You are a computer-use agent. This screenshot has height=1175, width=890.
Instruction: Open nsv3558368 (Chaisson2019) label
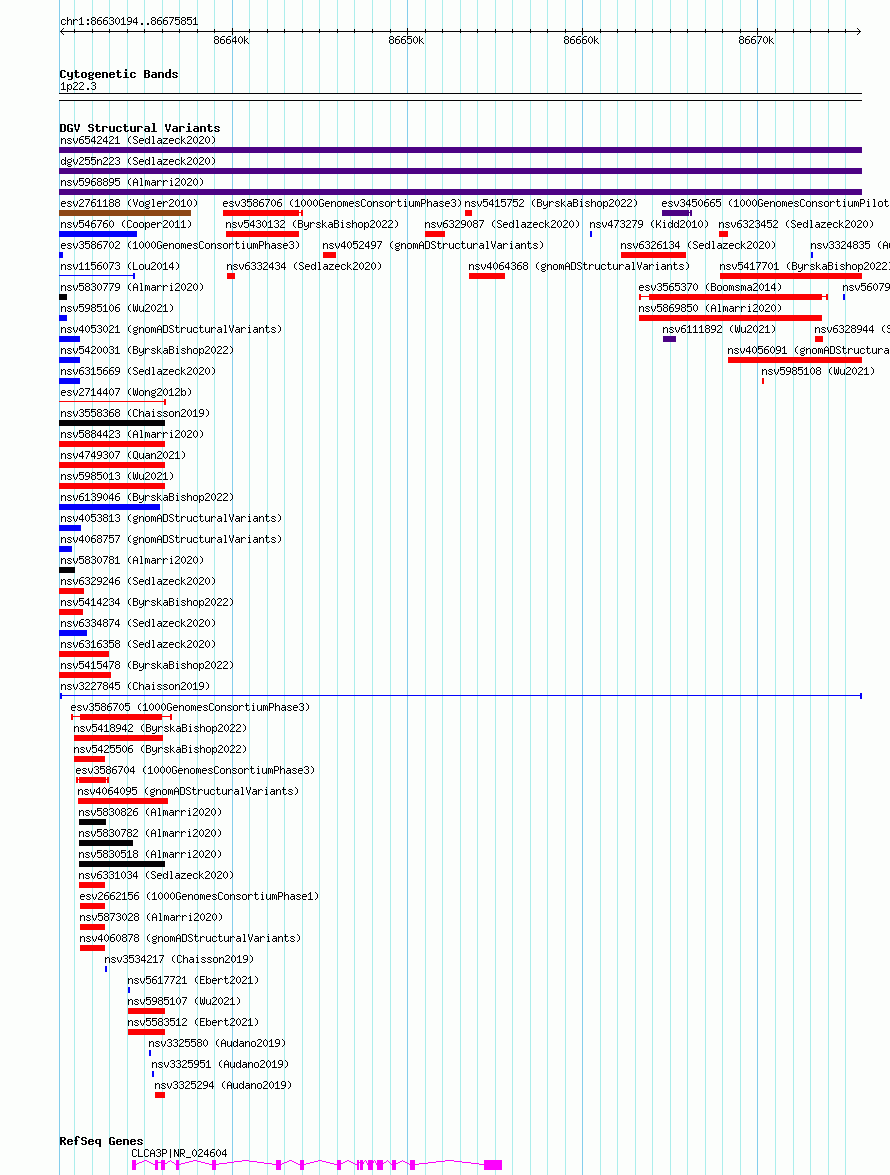[x=135, y=413]
